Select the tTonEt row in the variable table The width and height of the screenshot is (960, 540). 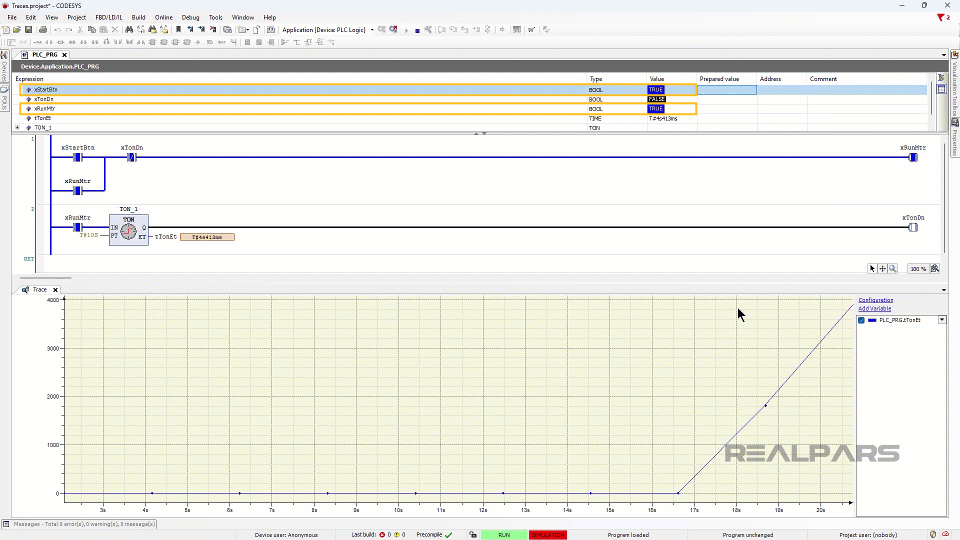point(471,118)
